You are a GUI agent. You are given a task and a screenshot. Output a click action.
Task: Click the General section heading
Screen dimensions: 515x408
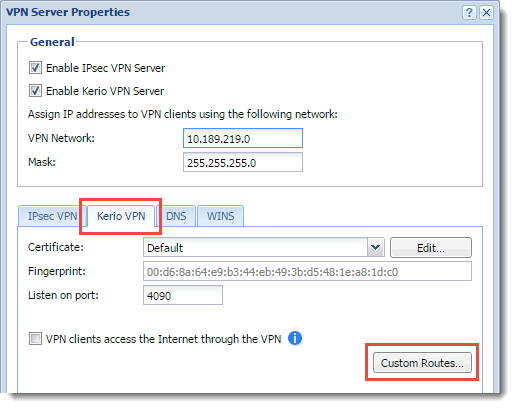point(52,42)
